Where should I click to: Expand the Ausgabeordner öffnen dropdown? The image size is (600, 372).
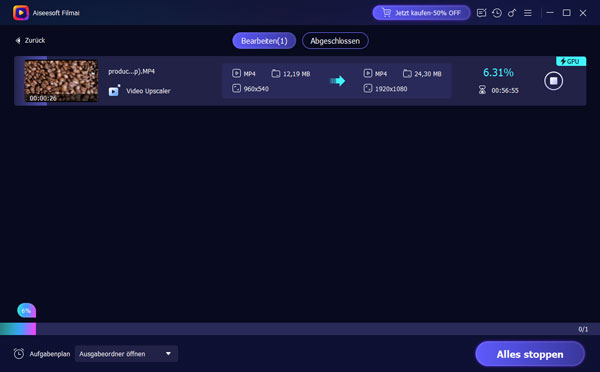126,354
